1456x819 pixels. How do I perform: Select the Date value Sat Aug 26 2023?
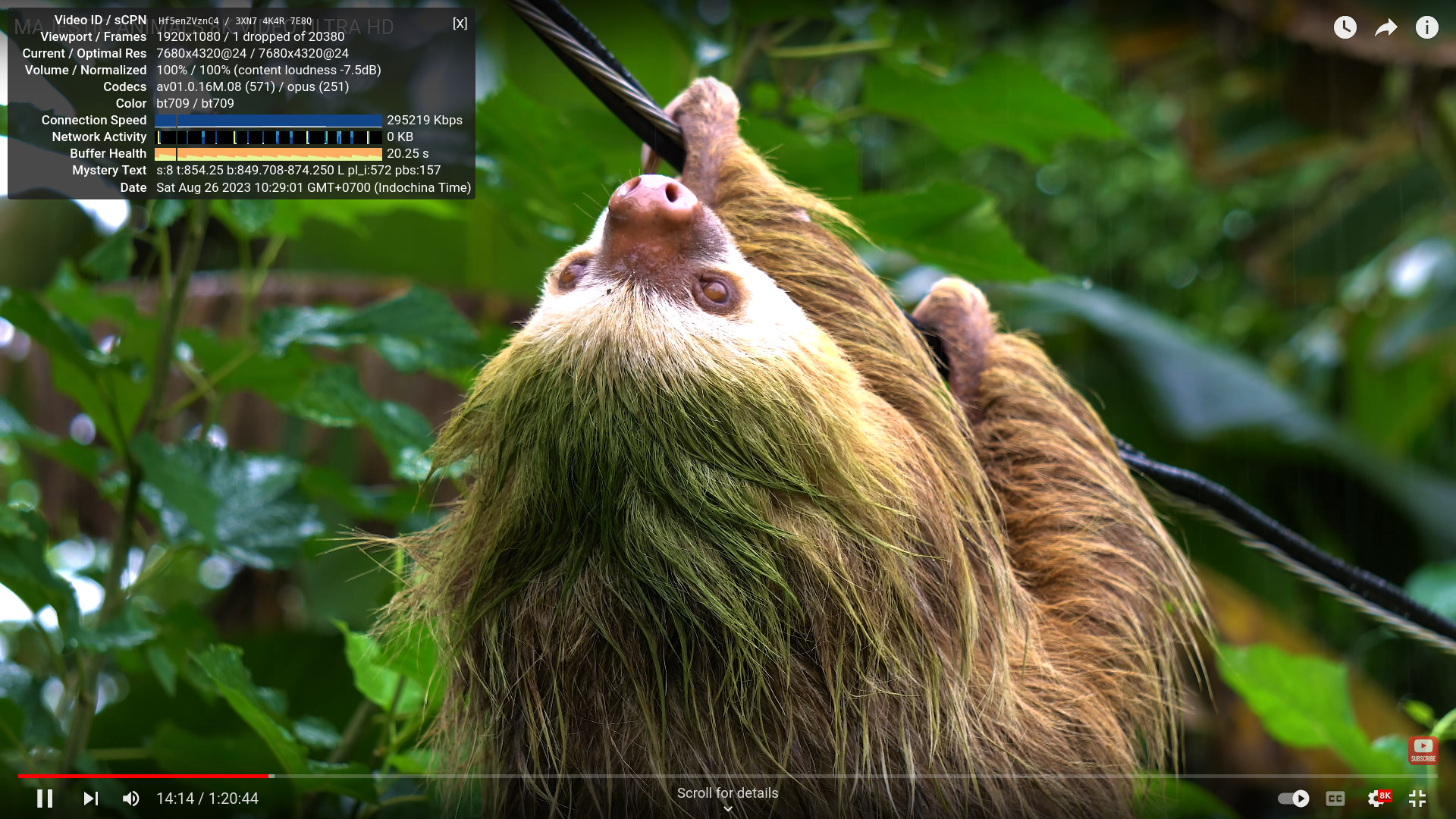click(203, 187)
